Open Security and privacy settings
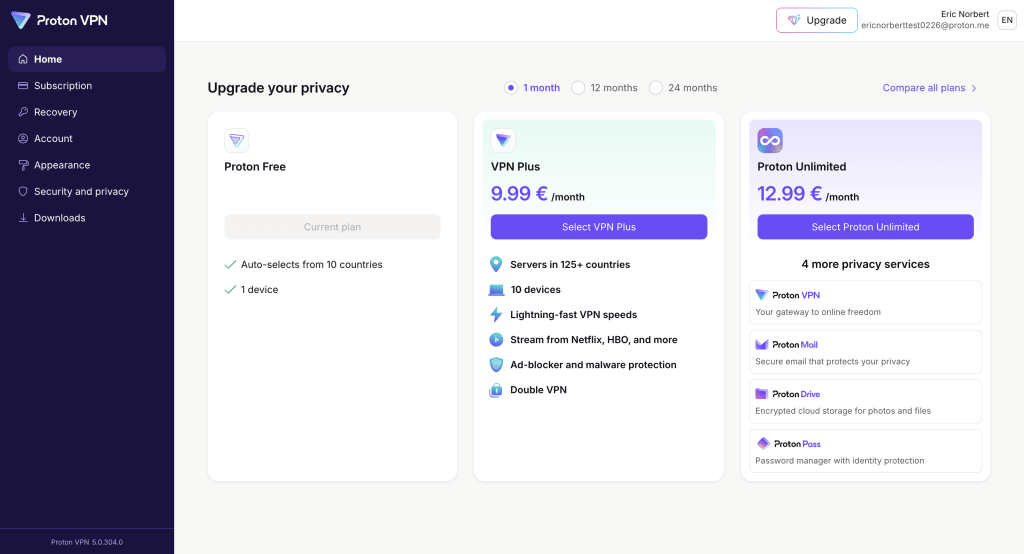The height and width of the screenshot is (554, 1024). [x=87, y=191]
